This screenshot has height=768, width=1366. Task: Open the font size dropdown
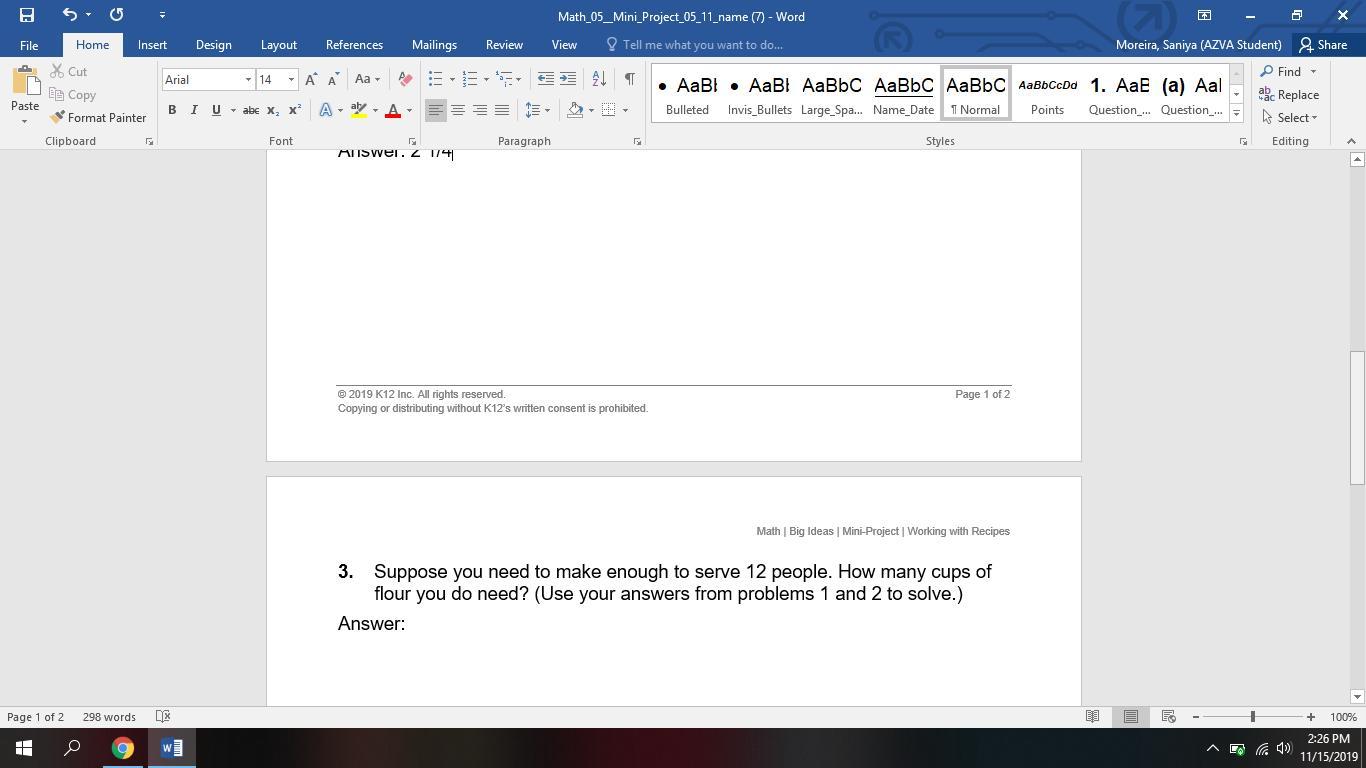pos(291,79)
